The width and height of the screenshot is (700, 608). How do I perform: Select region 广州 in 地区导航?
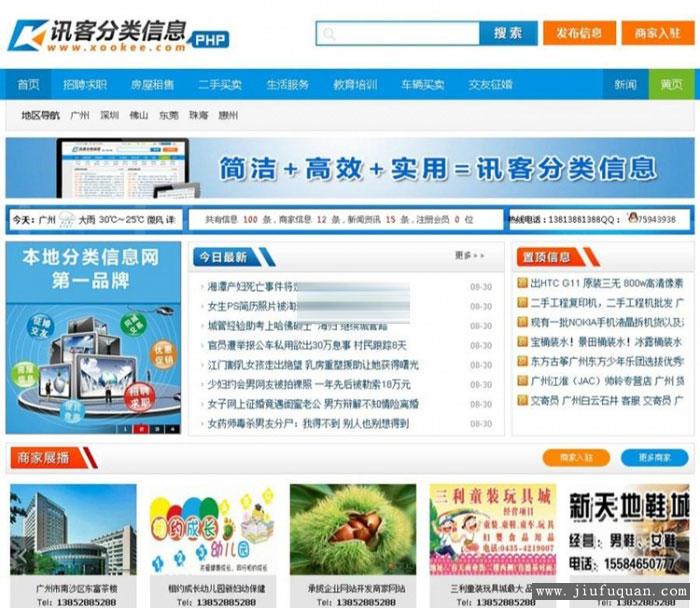coord(80,115)
